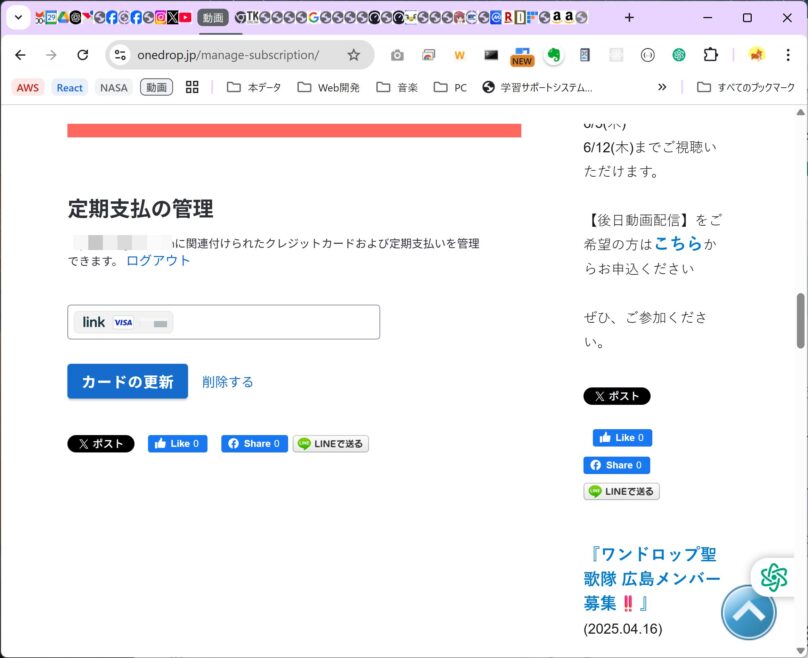This screenshot has height=658, width=808.
Task: Show hidden bookmarks with the overflow chevron
Action: click(x=662, y=87)
